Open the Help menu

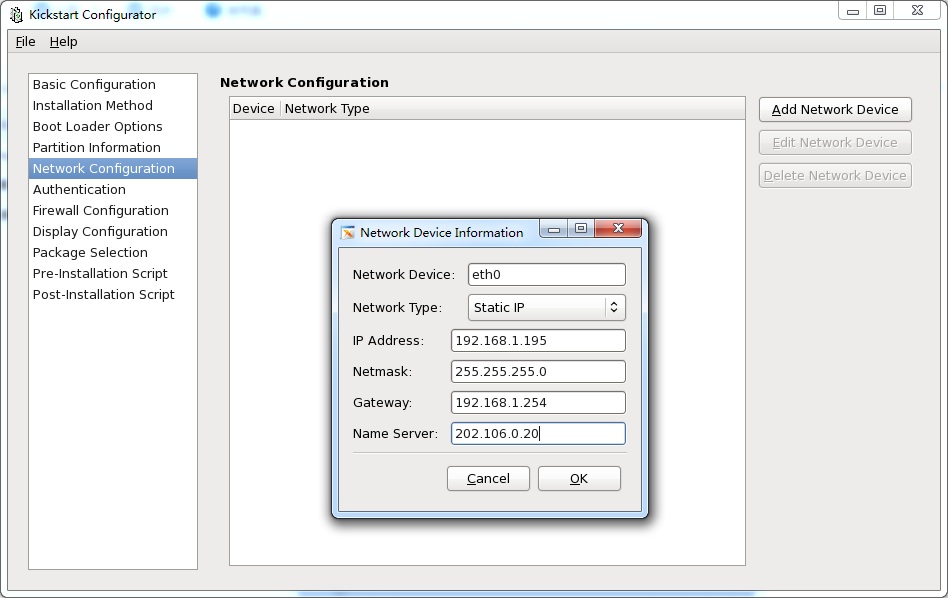click(x=63, y=42)
